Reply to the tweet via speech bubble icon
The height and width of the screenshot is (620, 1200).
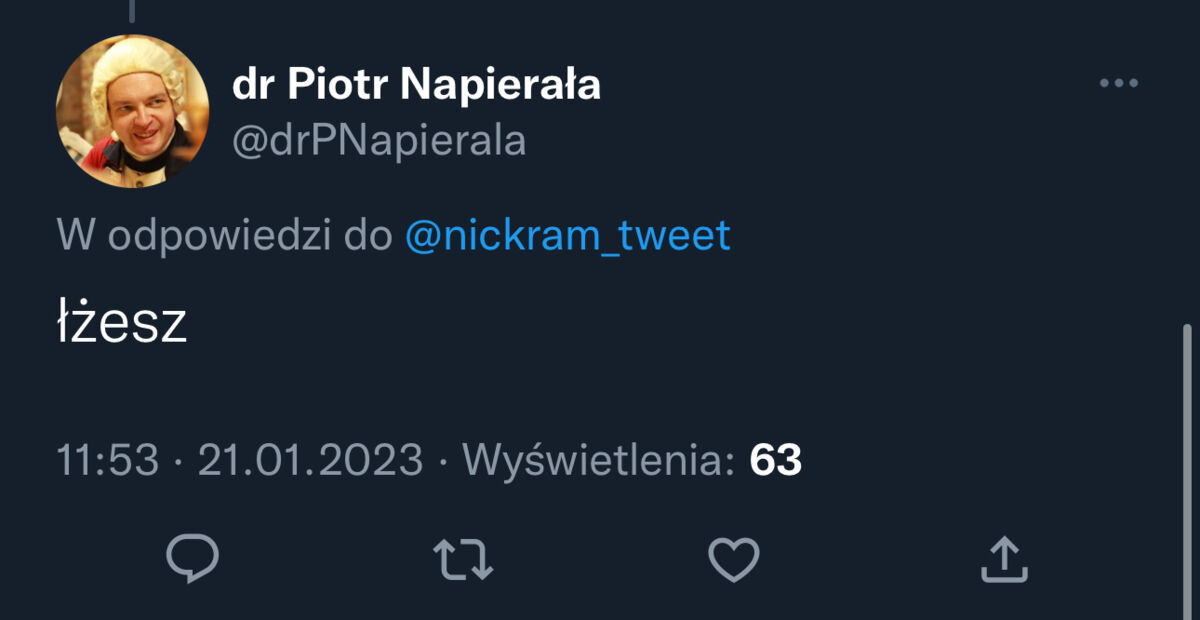[192, 559]
